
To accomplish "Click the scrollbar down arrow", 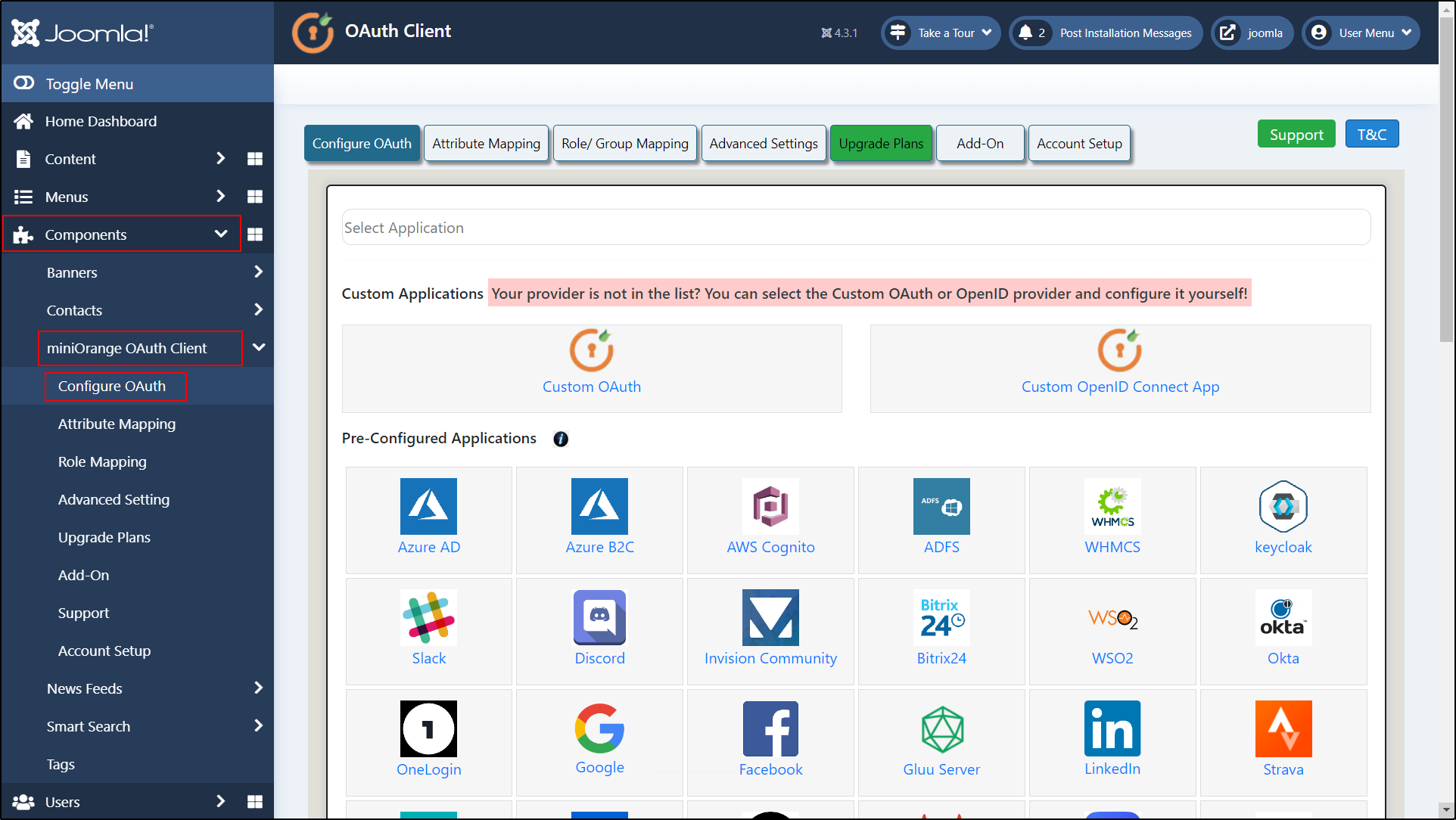I will (1446, 810).
